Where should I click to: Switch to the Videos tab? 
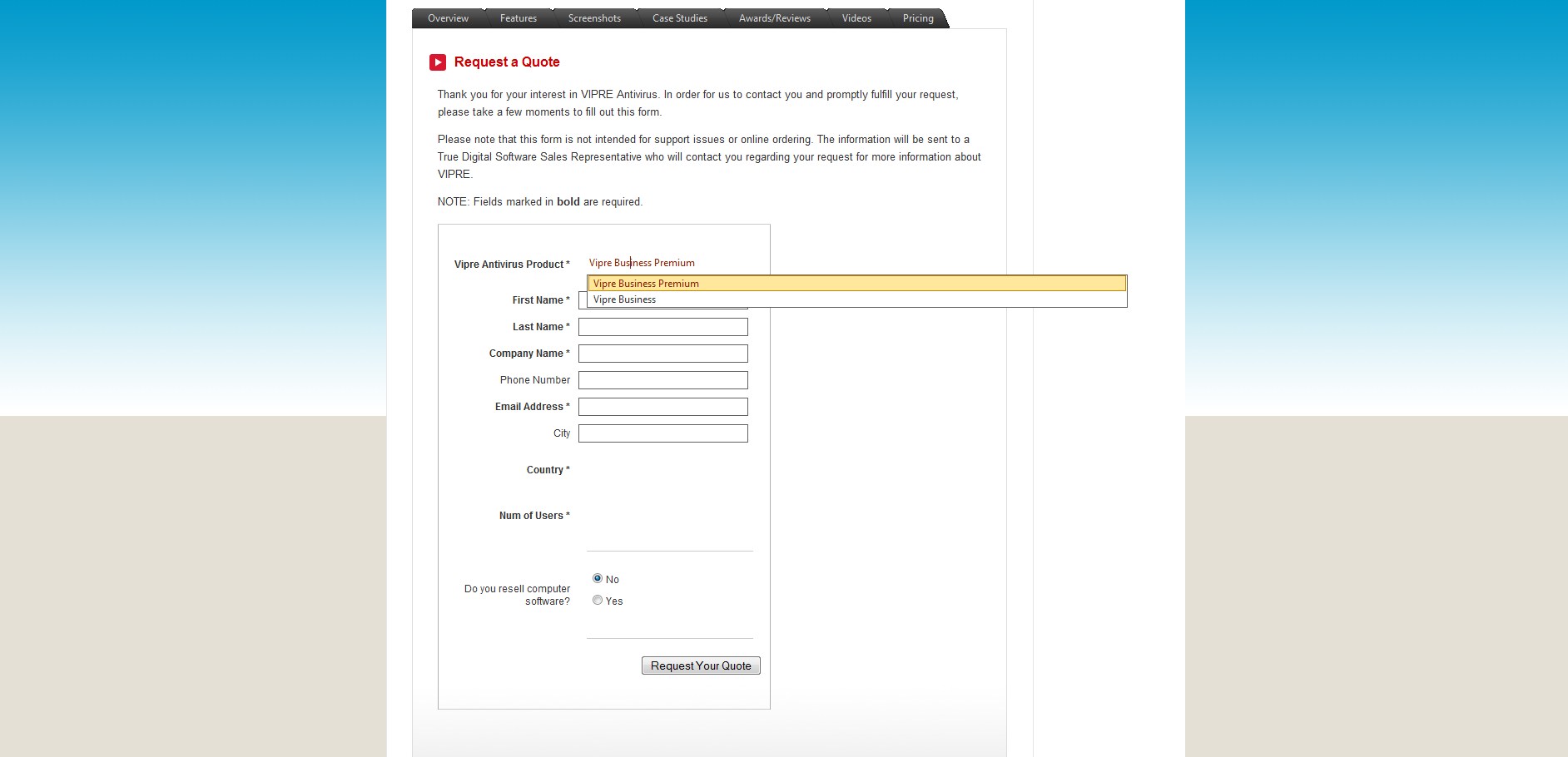[x=856, y=18]
